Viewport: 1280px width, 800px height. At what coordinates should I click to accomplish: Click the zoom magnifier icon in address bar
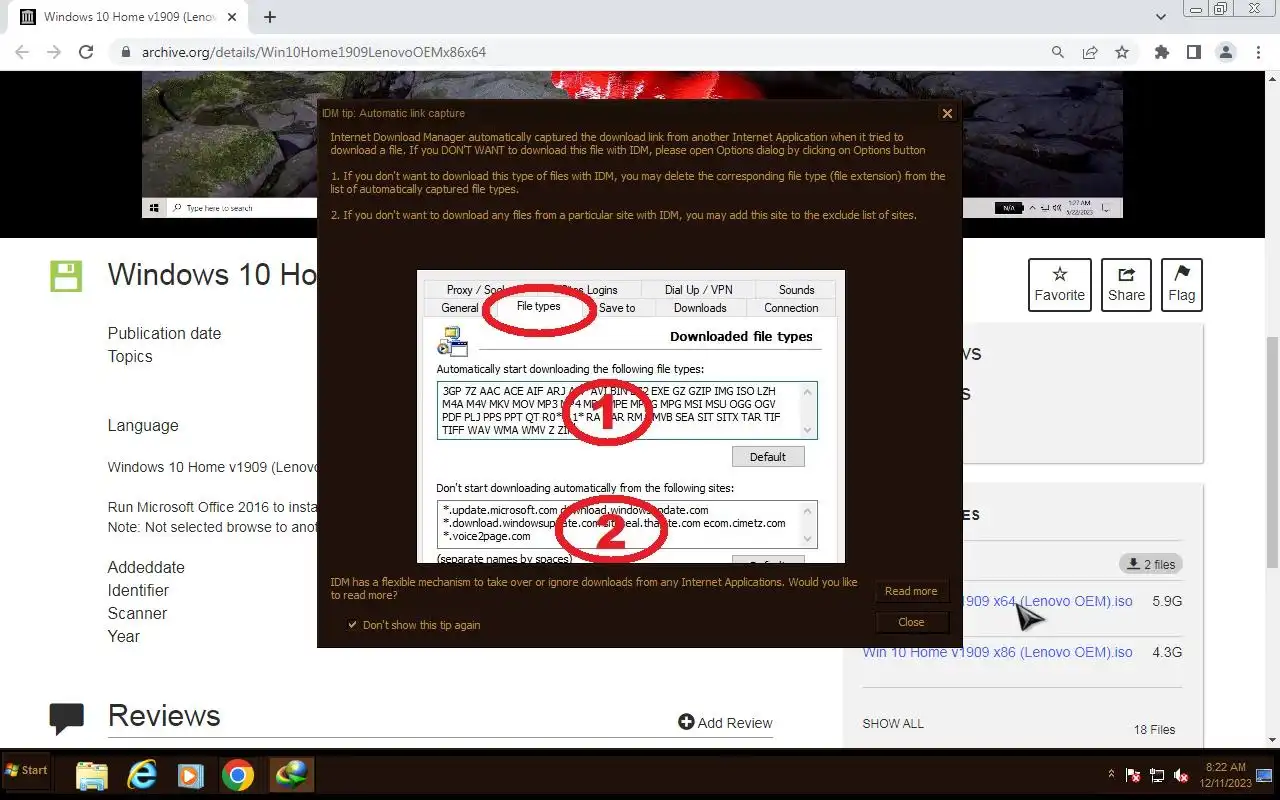tap(1058, 52)
